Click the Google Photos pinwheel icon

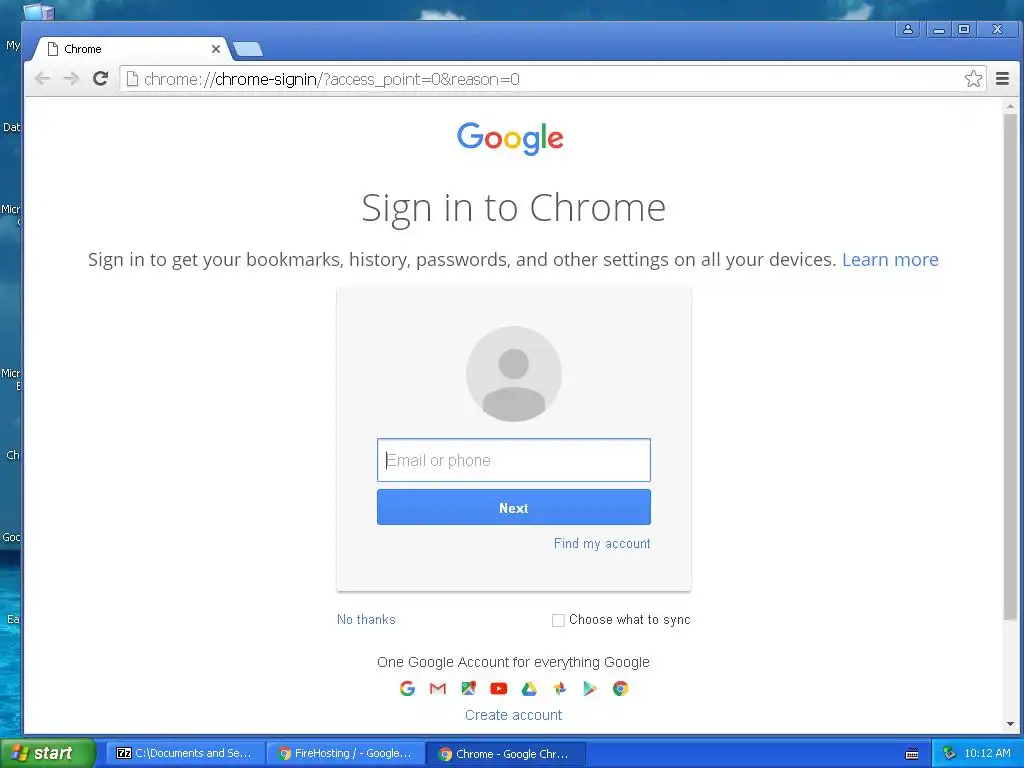[x=560, y=688]
